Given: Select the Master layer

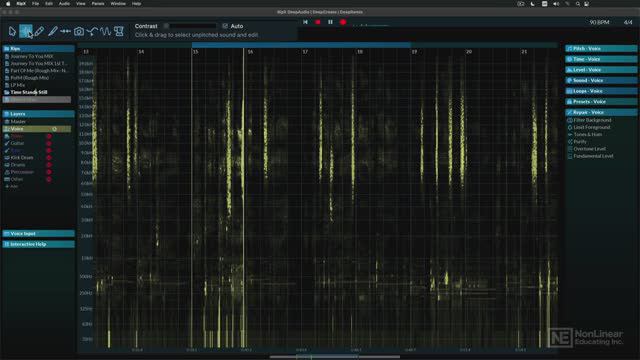Looking at the screenshot, I should (x=18, y=122).
